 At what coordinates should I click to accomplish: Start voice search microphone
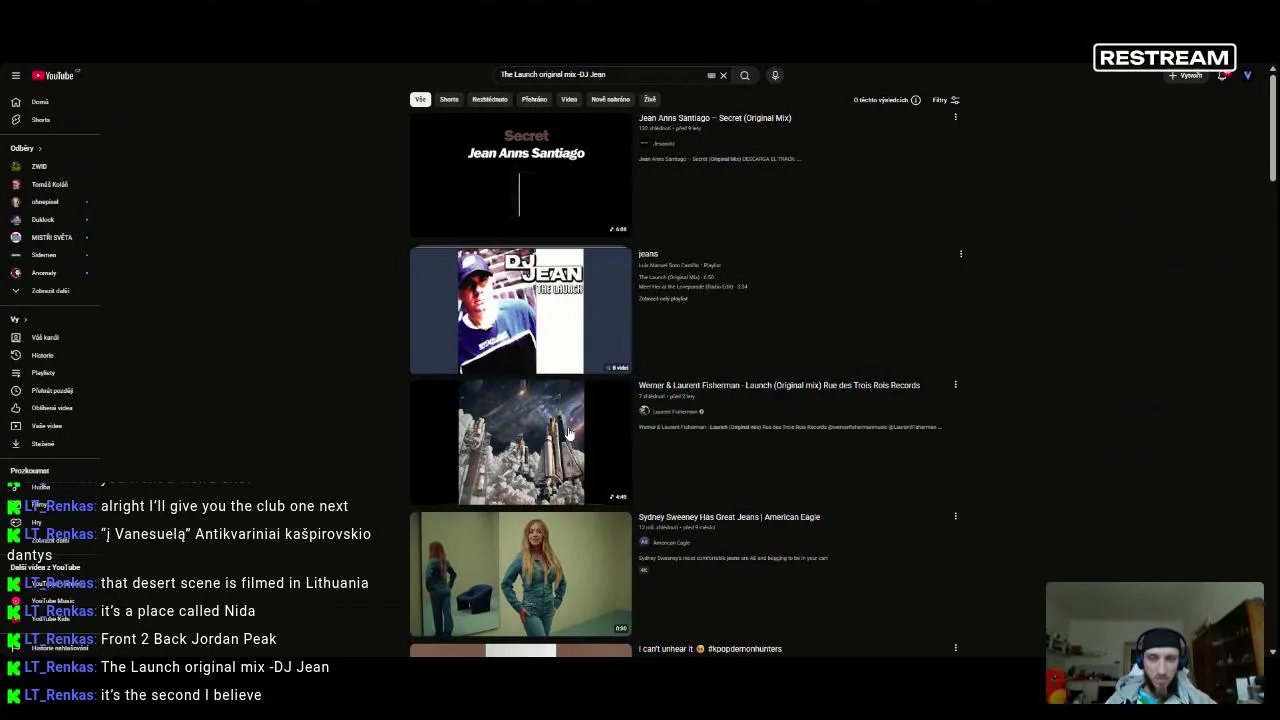[775, 76]
